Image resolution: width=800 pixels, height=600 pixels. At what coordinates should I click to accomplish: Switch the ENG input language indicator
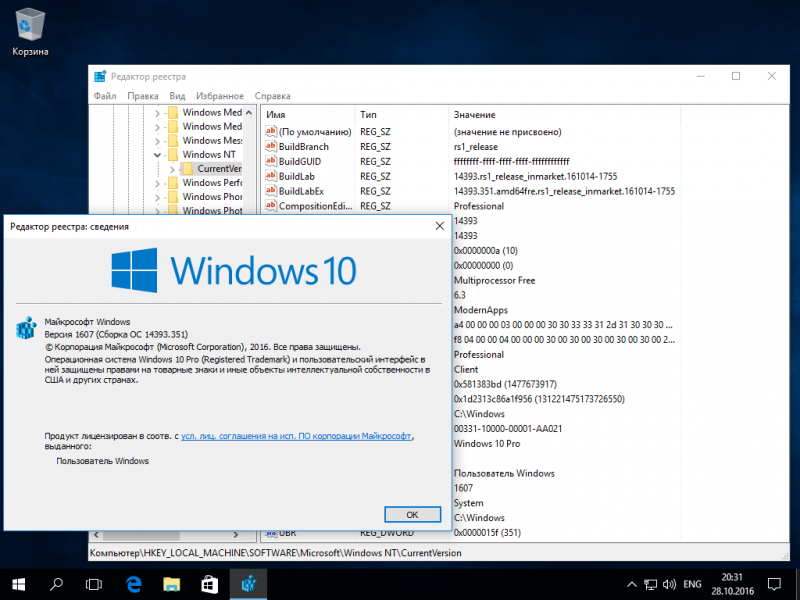pyautogui.click(x=692, y=584)
